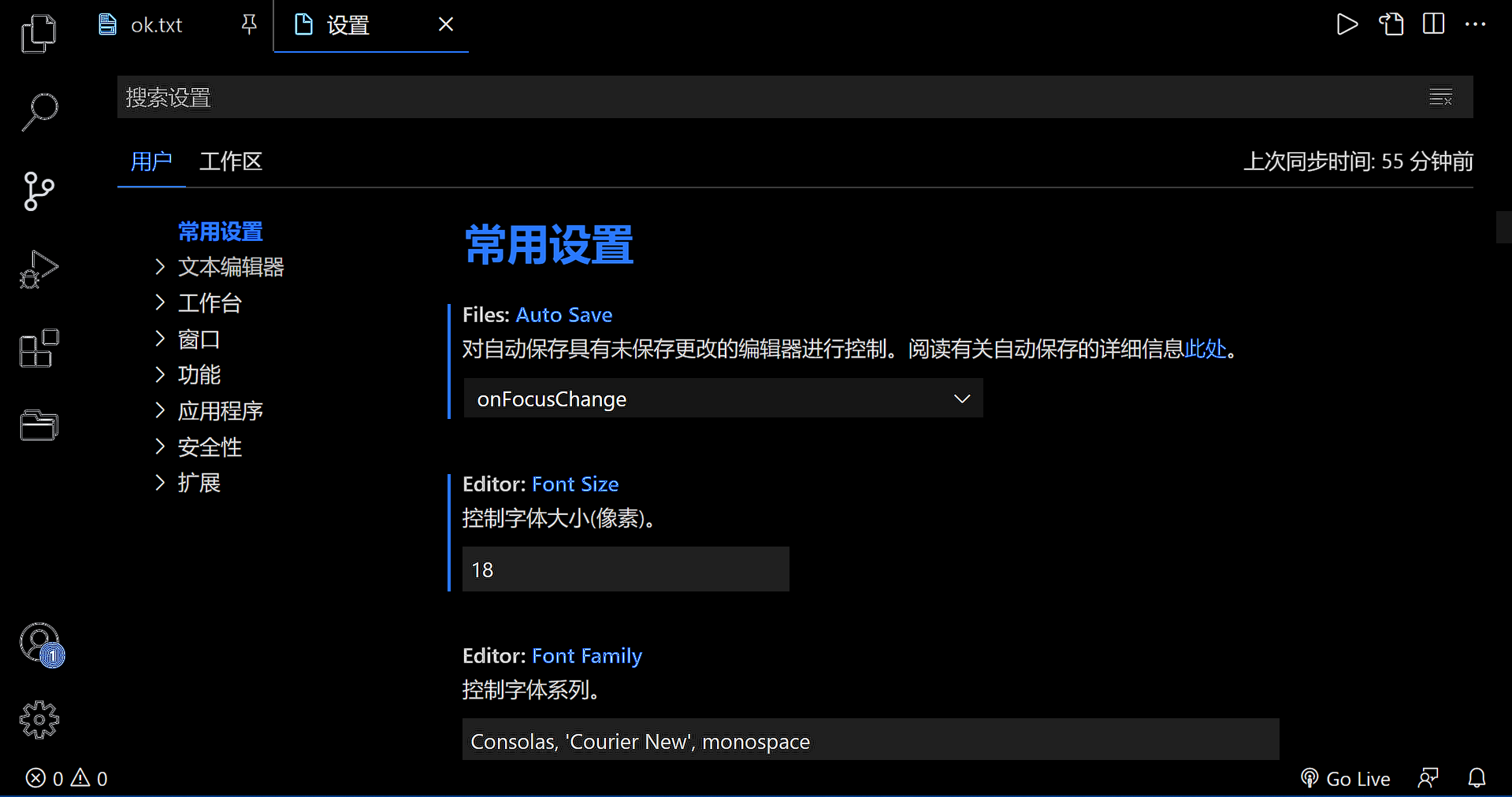Show errors and warnings in status bar
1512x797 pixels.
point(67,779)
